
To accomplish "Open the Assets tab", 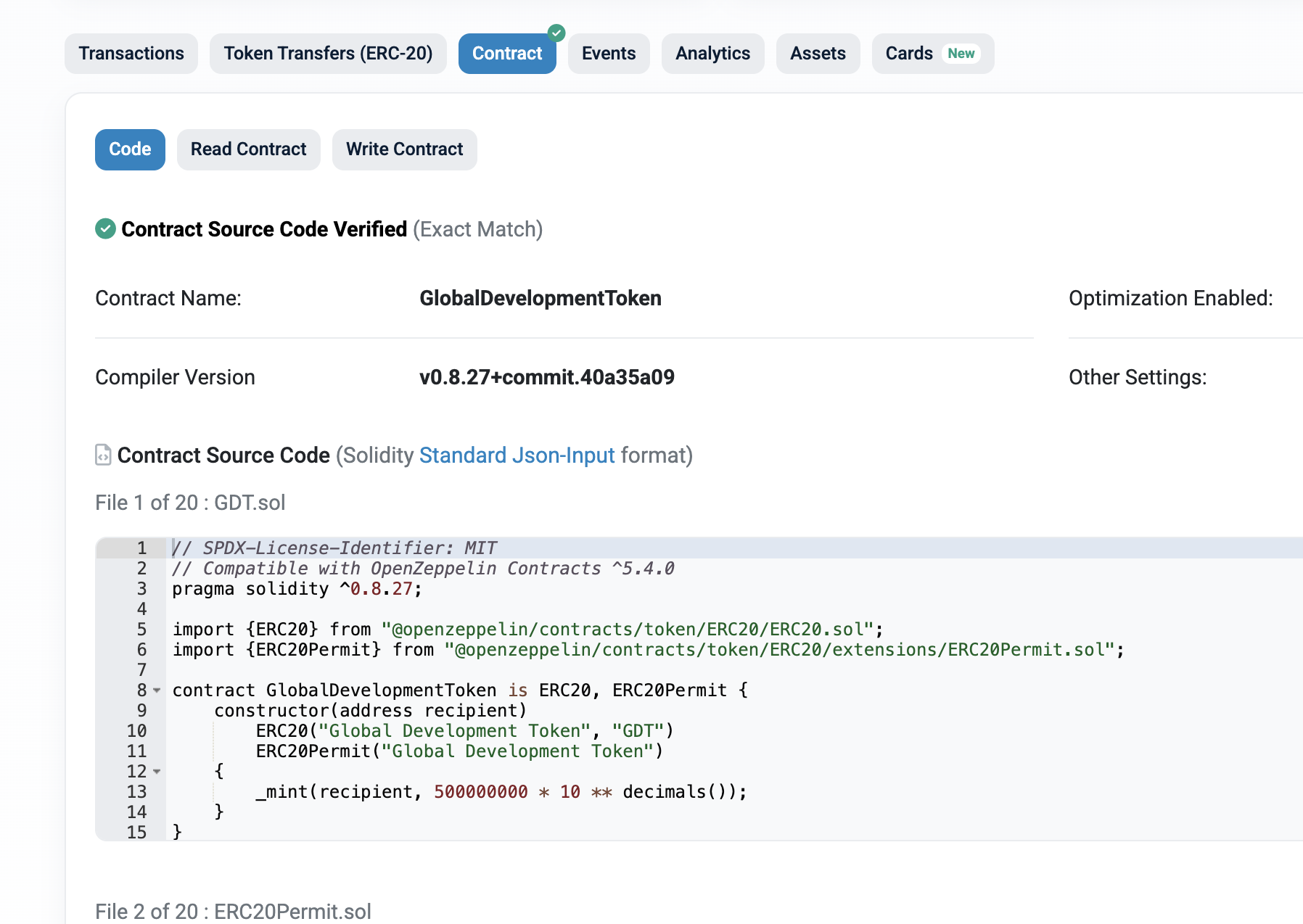I will (818, 54).
